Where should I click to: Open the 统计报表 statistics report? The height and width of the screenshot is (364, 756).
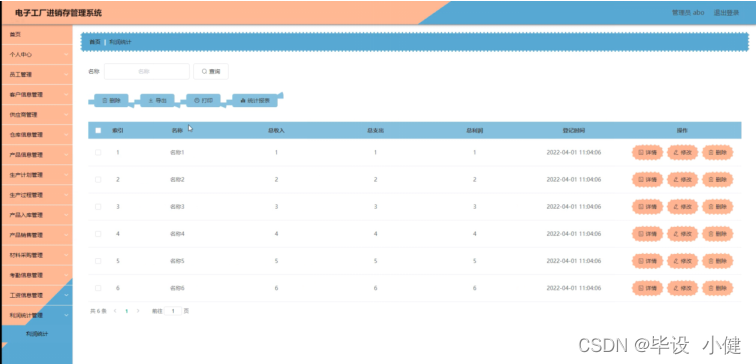pos(255,100)
